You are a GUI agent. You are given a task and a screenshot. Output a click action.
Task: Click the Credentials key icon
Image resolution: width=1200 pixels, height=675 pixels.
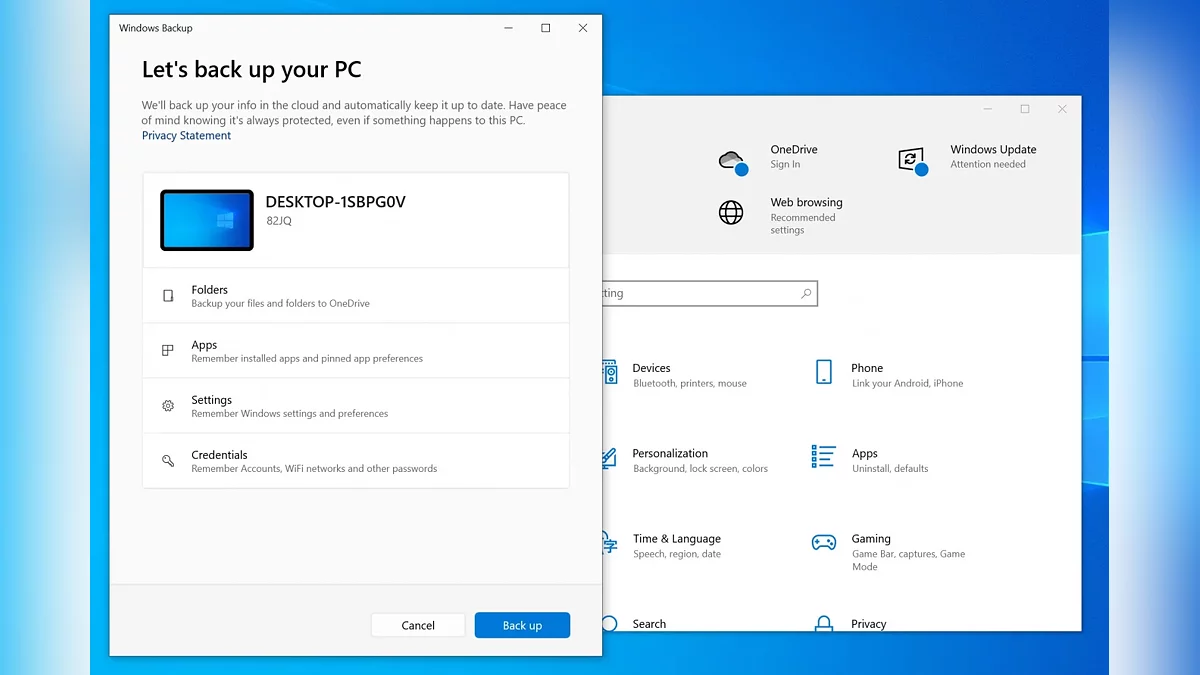(x=168, y=461)
